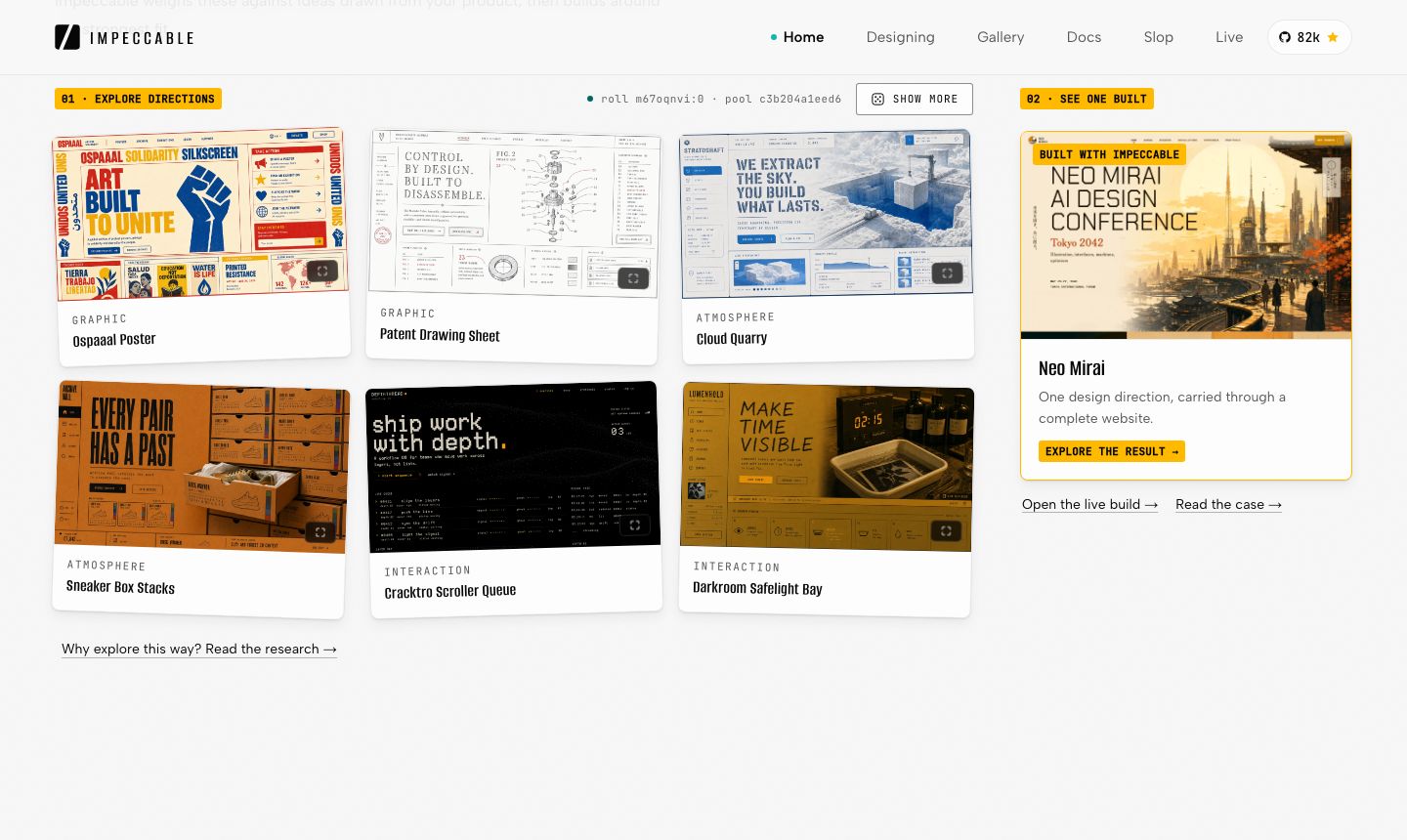Expand the Darkroom Safelight Bay fullscreen icon
The height and width of the screenshot is (840, 1407).
[946, 531]
